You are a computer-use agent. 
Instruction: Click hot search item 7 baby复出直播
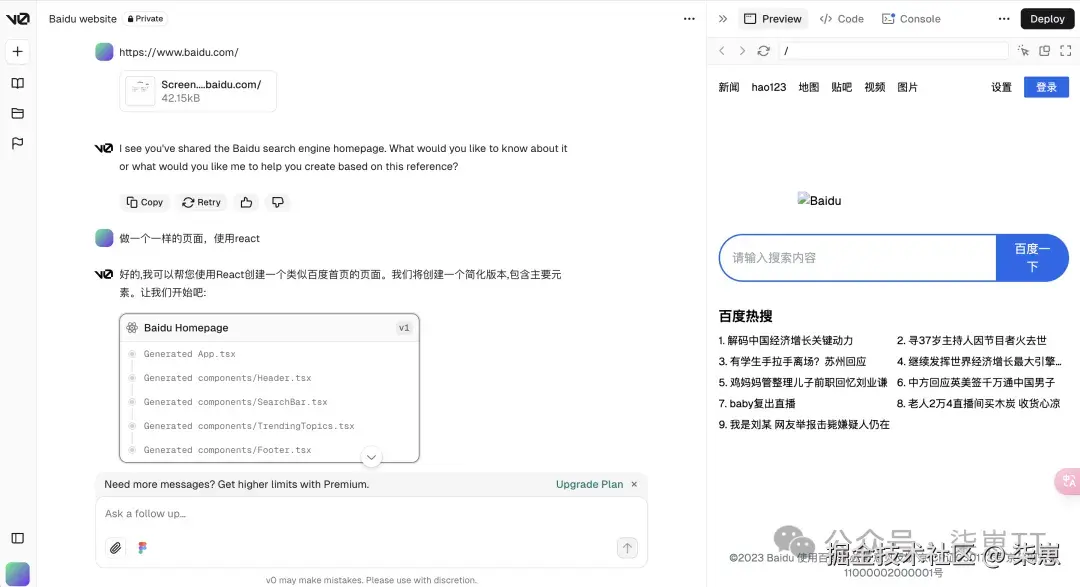(757, 404)
